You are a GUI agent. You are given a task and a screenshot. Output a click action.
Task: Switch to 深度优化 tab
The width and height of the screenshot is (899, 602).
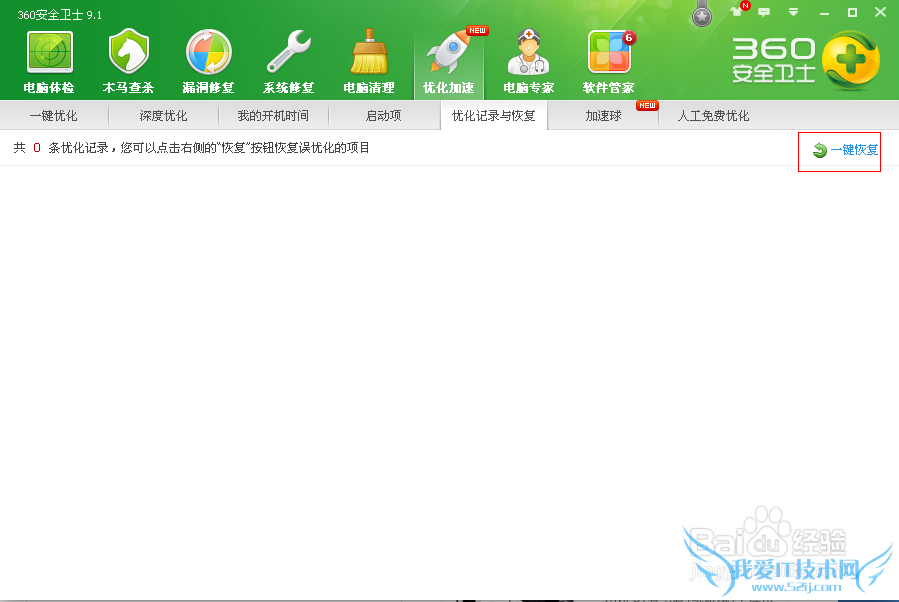click(163, 116)
